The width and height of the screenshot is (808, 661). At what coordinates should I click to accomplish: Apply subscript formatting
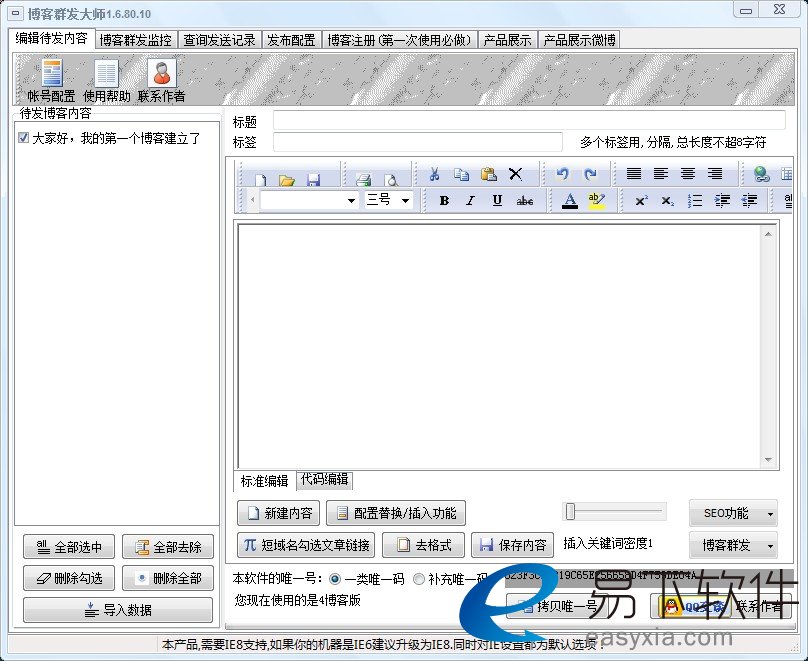click(667, 200)
